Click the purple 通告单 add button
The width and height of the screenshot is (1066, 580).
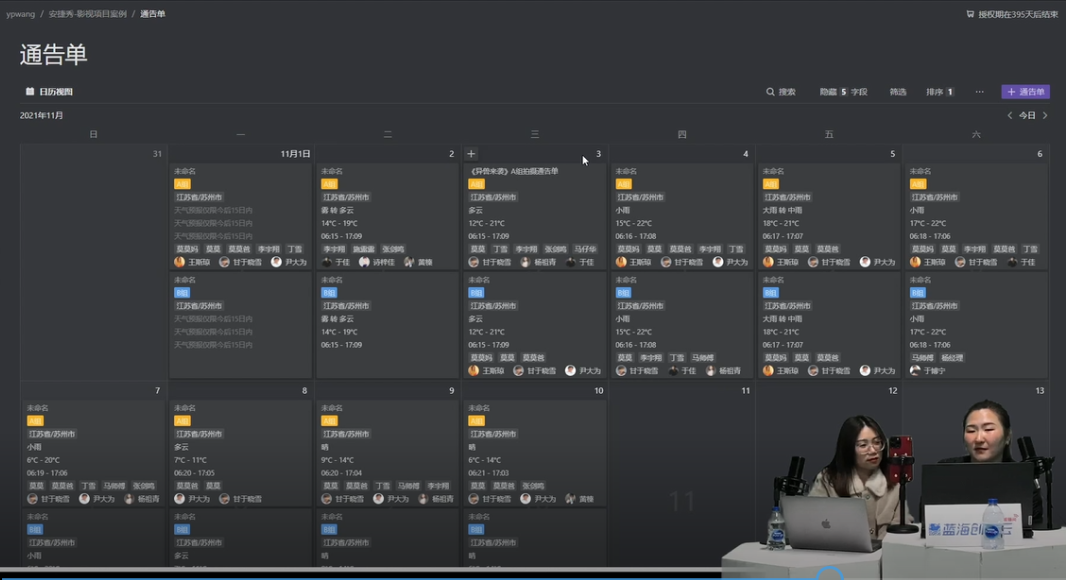(x=1025, y=92)
